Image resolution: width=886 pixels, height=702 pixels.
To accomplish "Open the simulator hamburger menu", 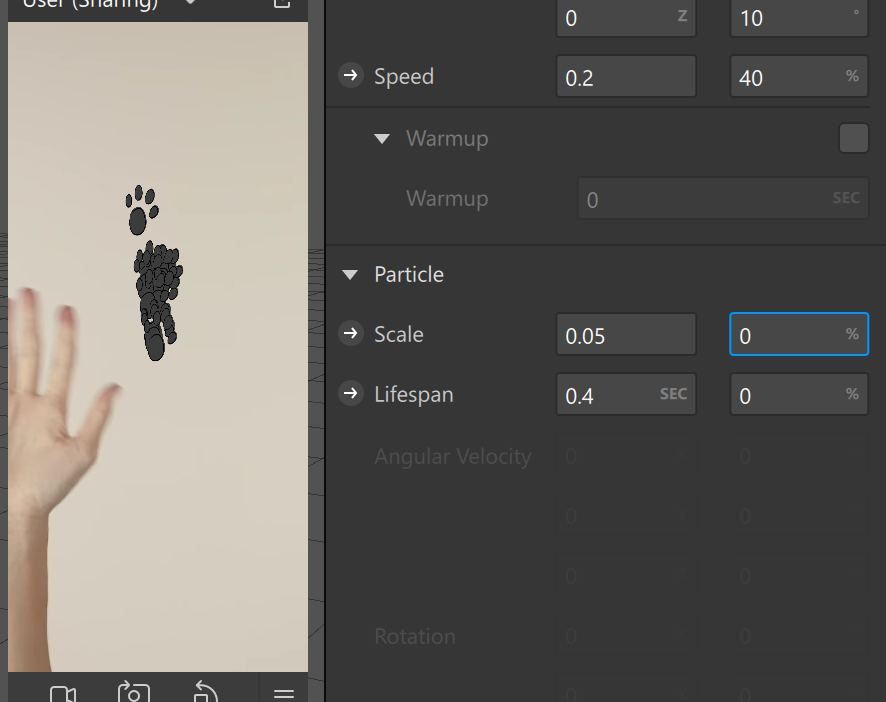I will coord(284,694).
